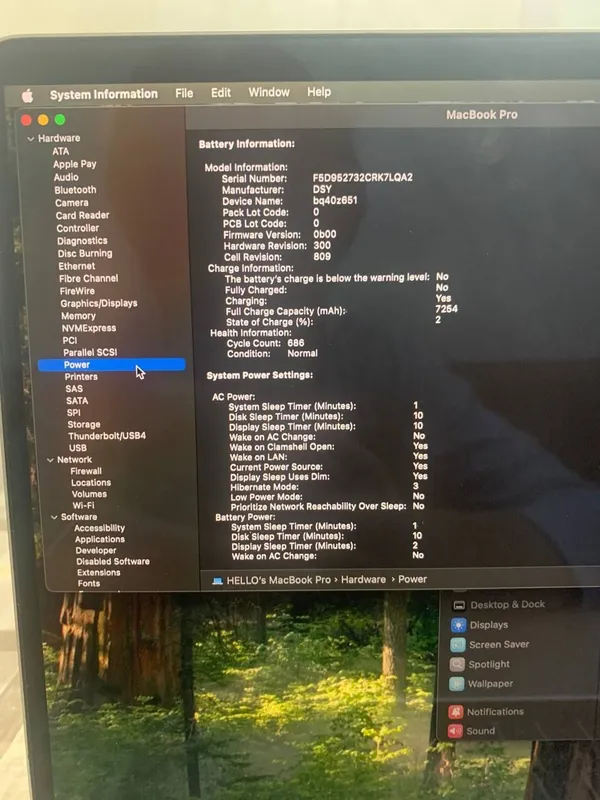Select Volumes under Network
The height and width of the screenshot is (800, 600).
(x=89, y=494)
